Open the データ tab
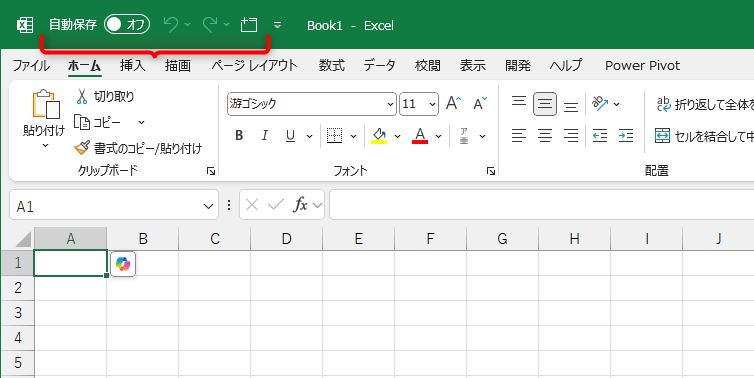754x378 pixels. tap(379, 65)
